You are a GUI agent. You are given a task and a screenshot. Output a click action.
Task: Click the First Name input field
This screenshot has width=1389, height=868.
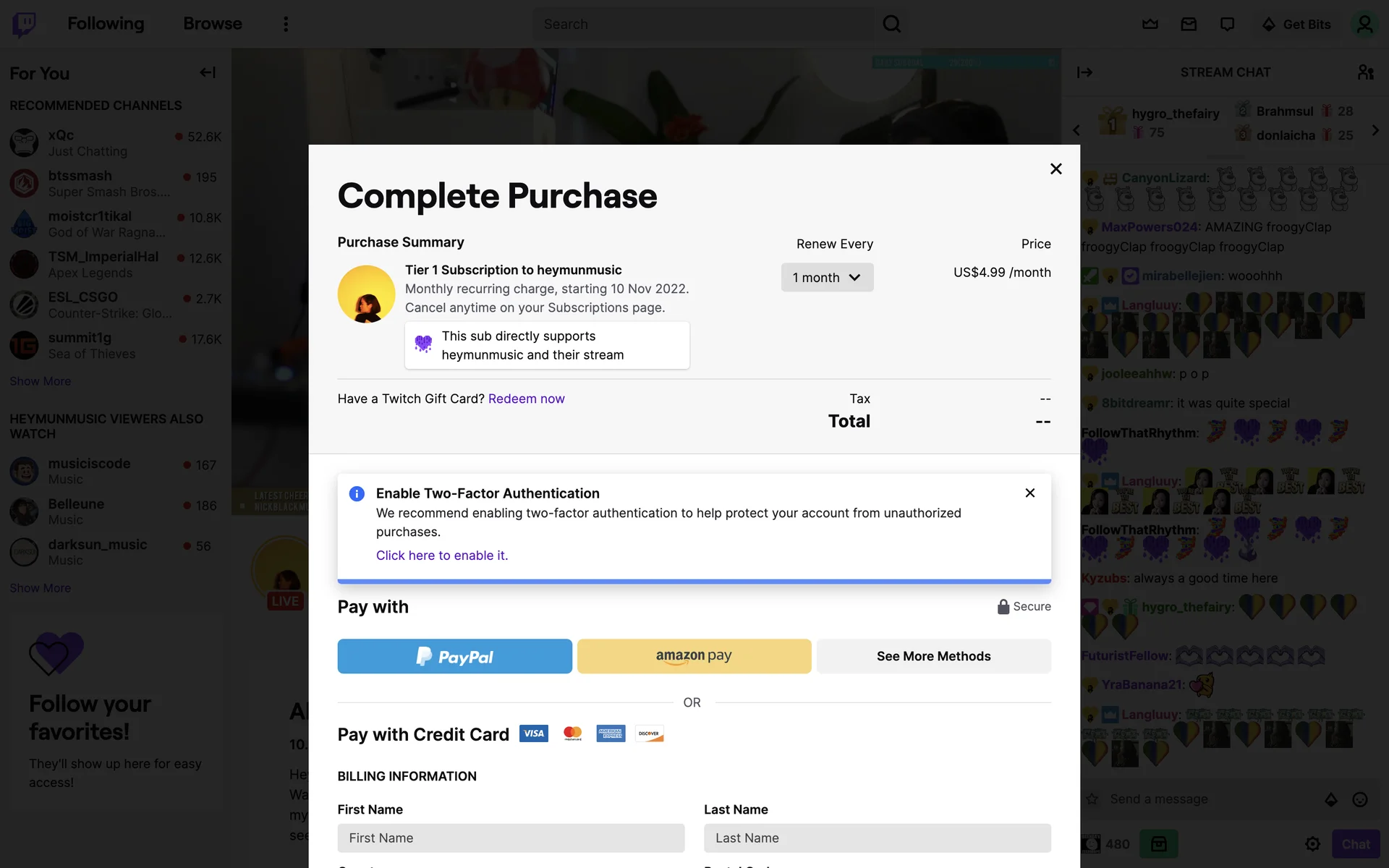(x=511, y=838)
